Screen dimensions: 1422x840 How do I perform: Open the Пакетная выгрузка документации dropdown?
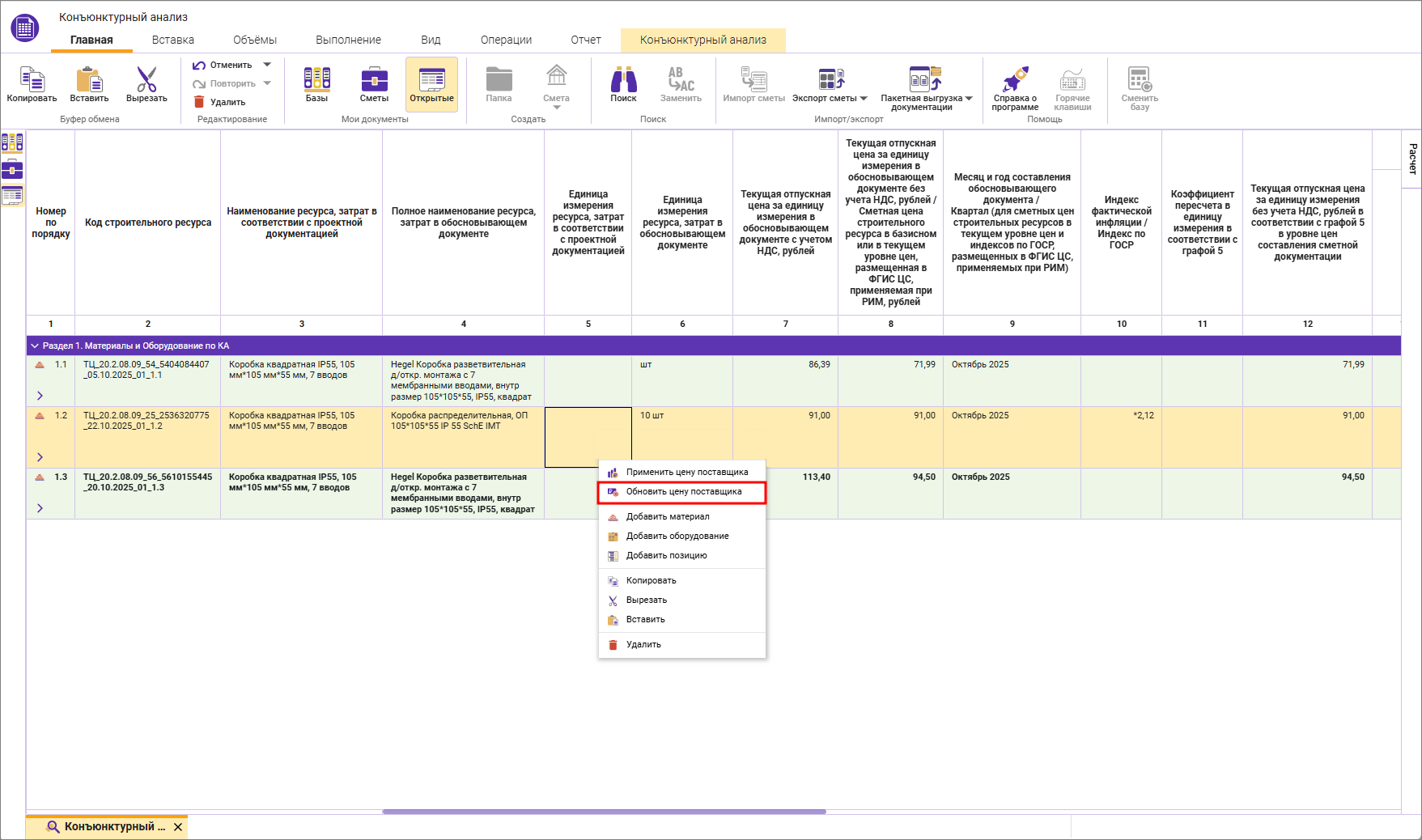point(969,99)
